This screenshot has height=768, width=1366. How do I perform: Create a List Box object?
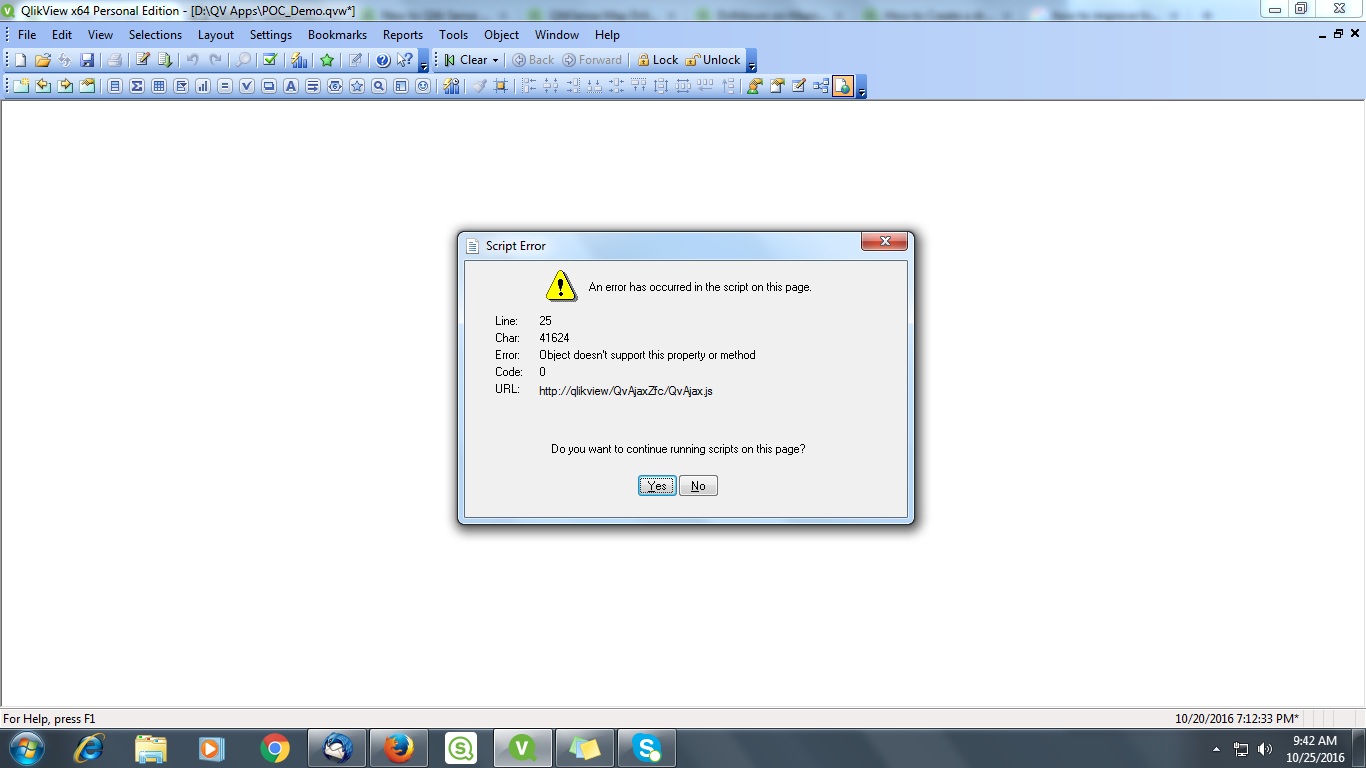click(115, 86)
